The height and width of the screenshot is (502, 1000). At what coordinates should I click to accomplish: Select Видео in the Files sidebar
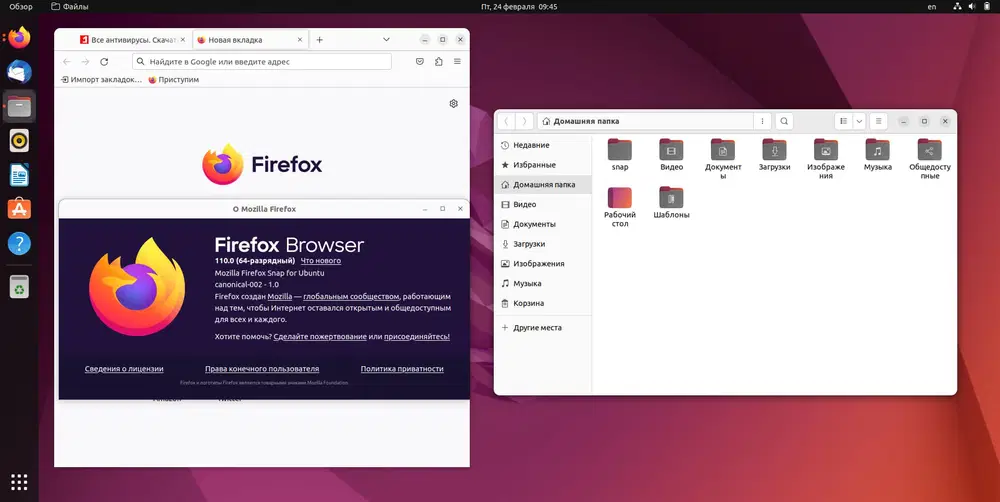543,204
